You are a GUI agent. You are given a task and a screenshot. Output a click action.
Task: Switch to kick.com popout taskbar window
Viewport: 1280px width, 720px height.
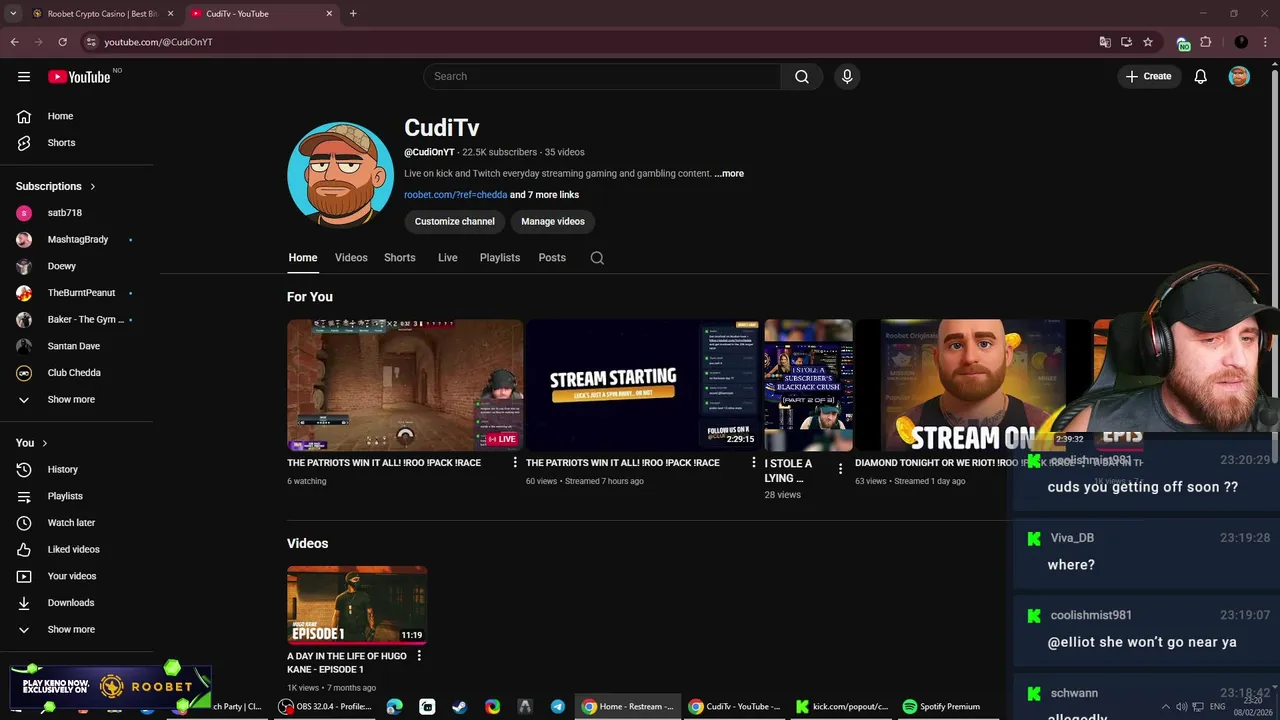[x=841, y=707]
